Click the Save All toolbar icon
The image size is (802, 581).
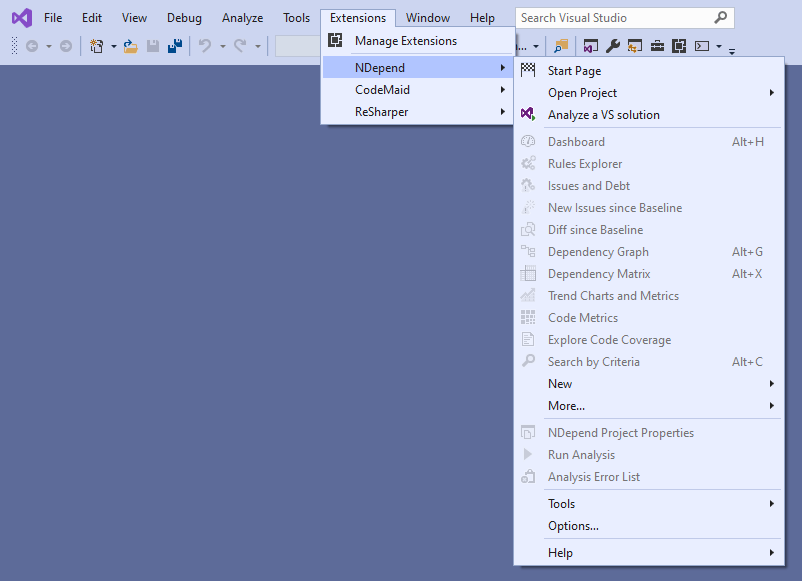point(175,47)
